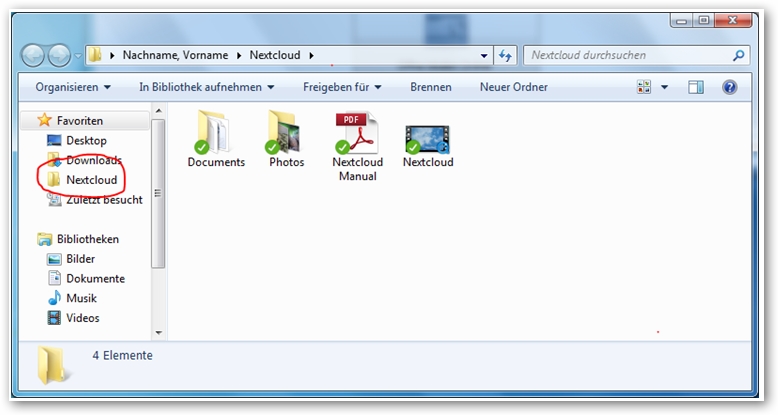Viewport: 778px width, 415px height.
Task: Click the search magnifier icon
Action: (738, 55)
